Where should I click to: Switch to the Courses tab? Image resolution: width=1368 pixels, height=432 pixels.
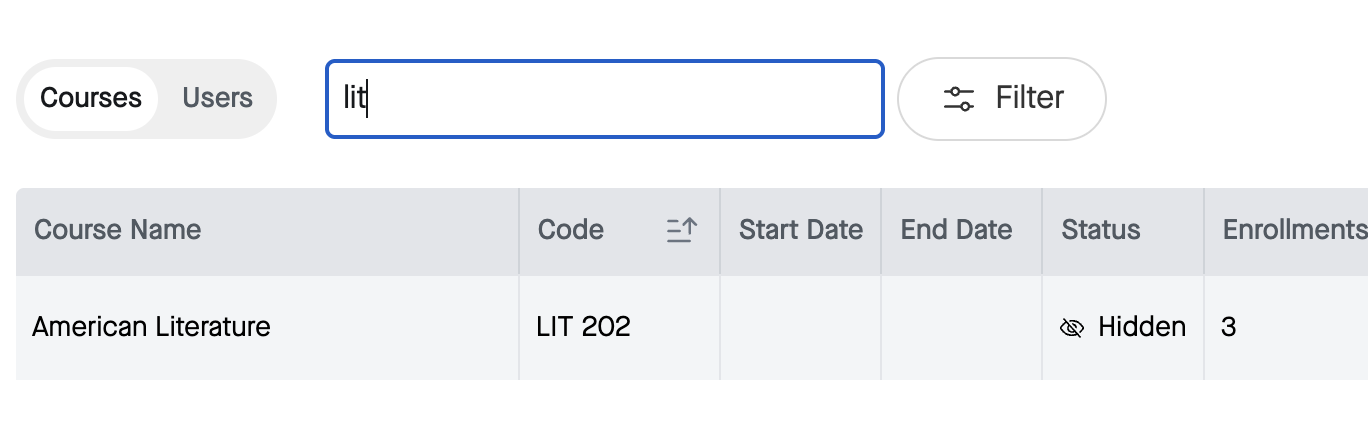tap(91, 98)
